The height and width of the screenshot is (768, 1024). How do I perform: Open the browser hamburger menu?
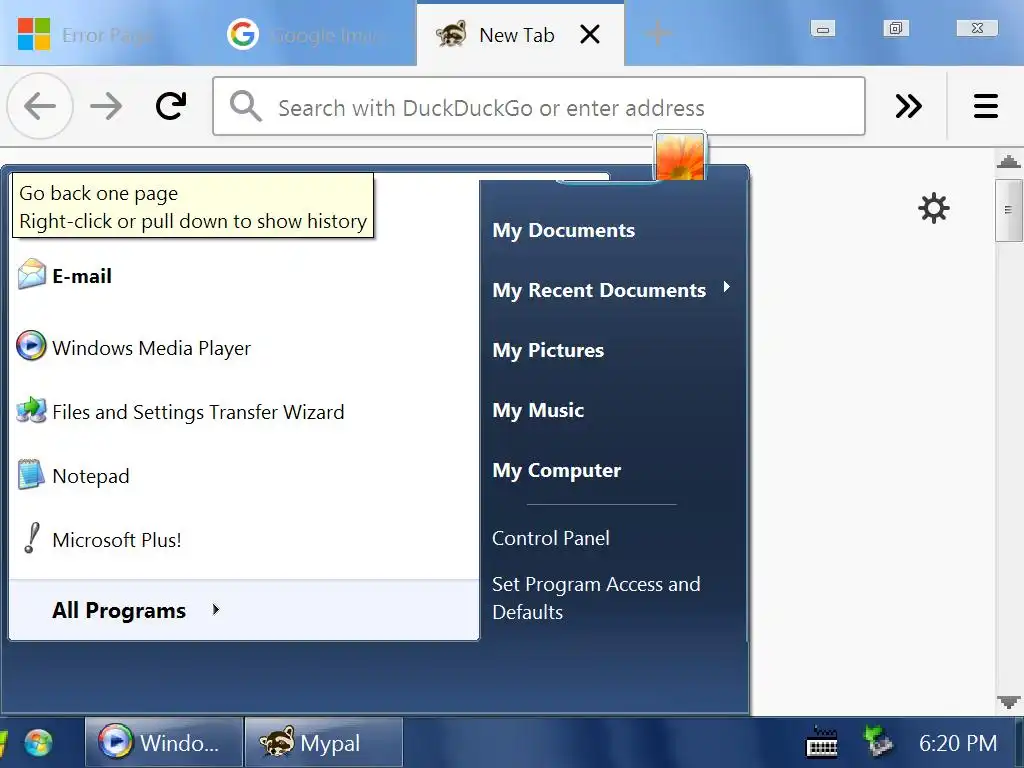pyautogui.click(x=985, y=106)
